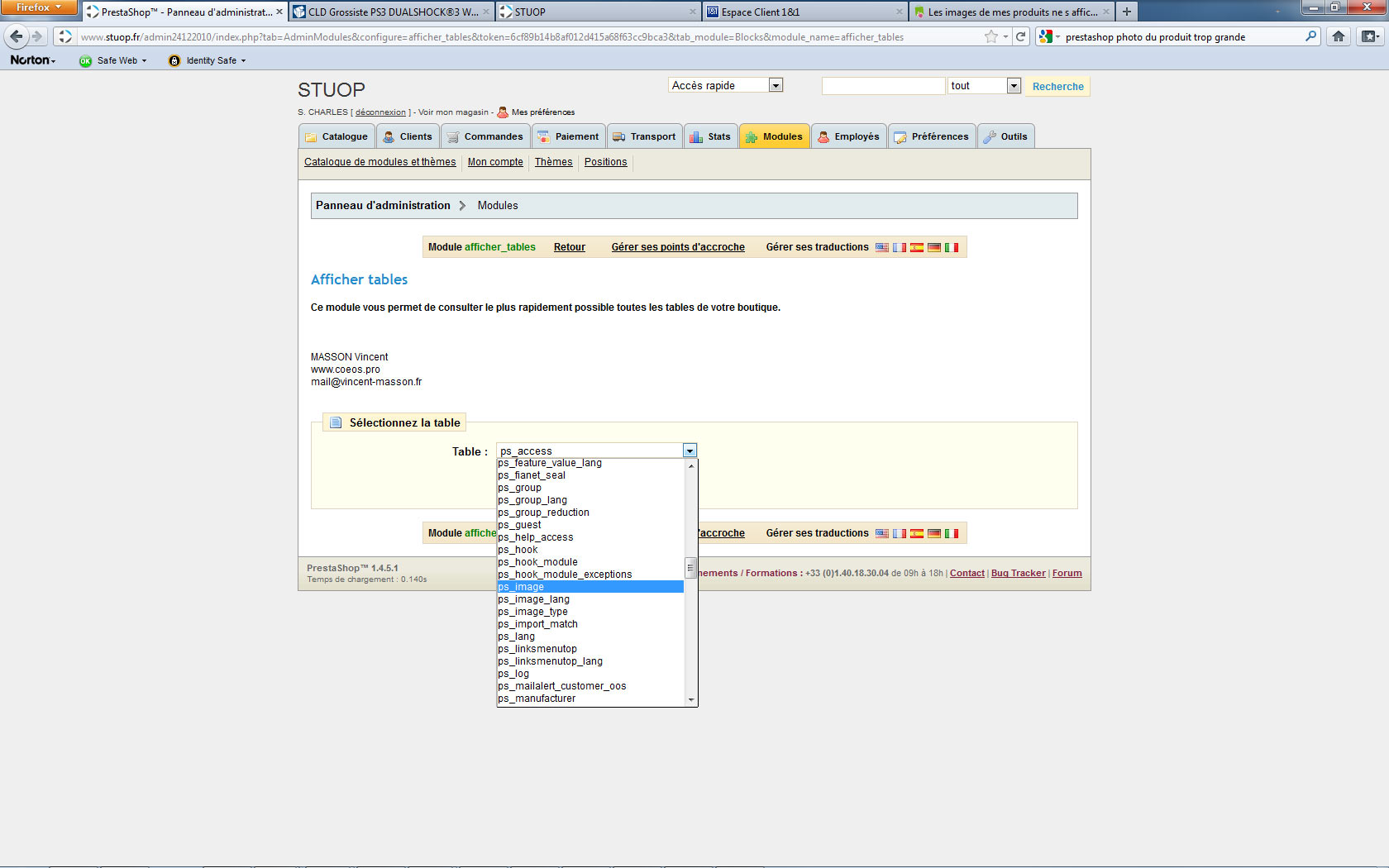Click the table list scrollbar thumb
This screenshot has height=868, width=1389.
(690, 568)
